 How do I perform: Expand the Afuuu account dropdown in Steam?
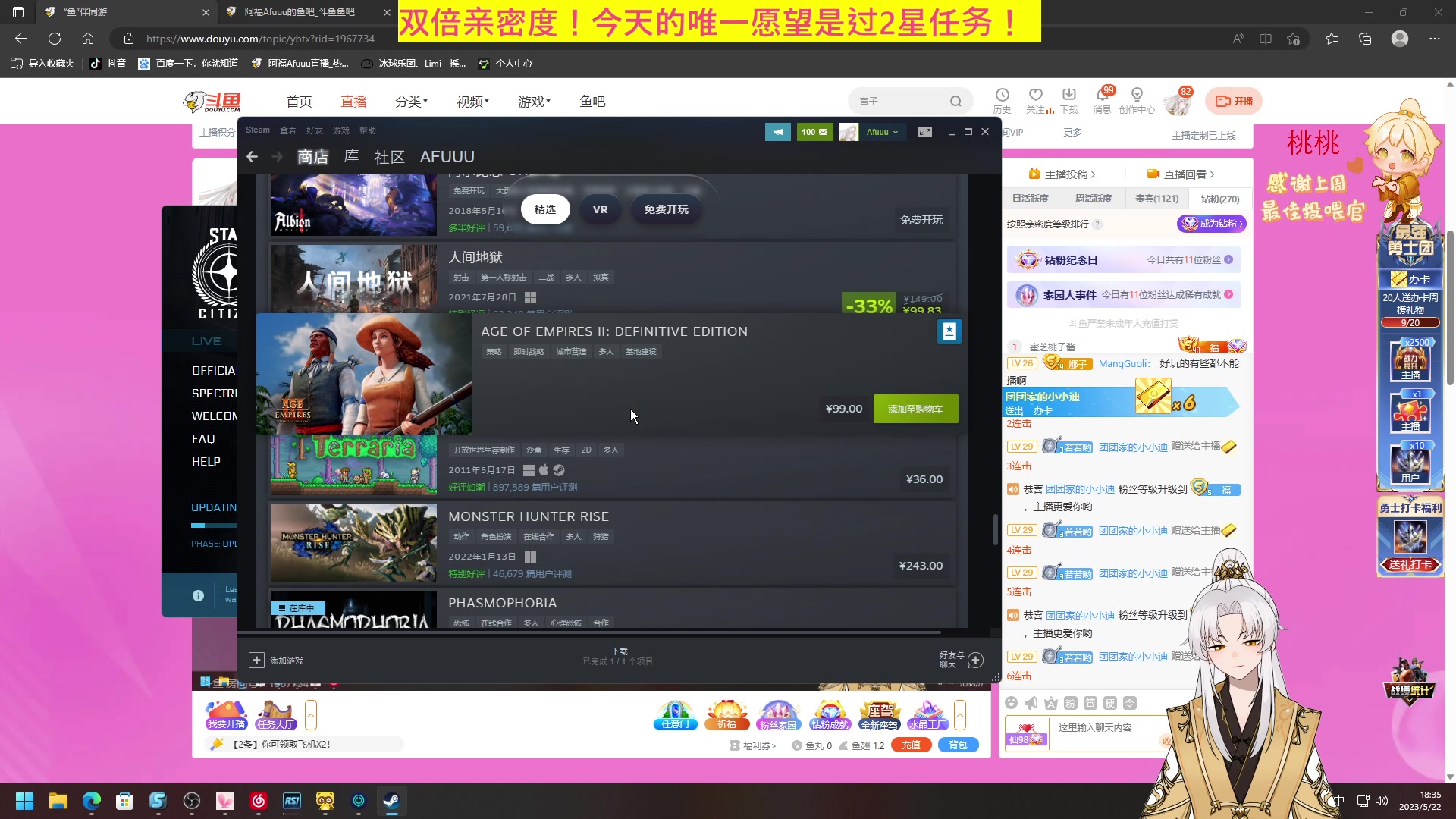click(881, 132)
